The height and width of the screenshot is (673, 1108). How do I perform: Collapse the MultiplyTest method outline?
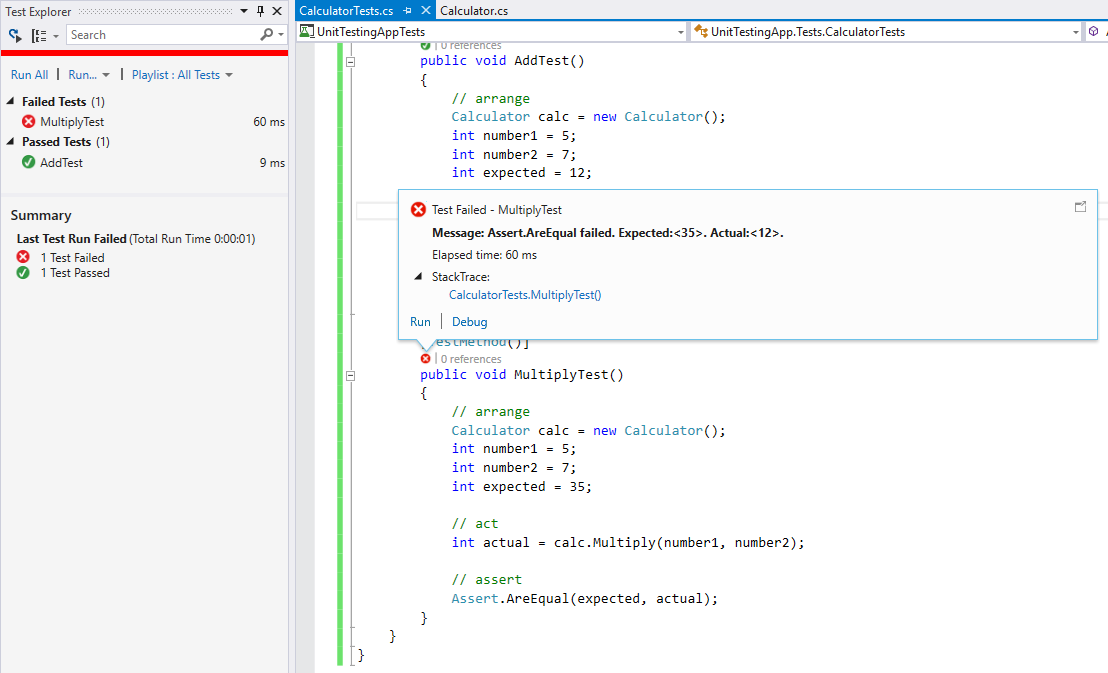coord(350,376)
